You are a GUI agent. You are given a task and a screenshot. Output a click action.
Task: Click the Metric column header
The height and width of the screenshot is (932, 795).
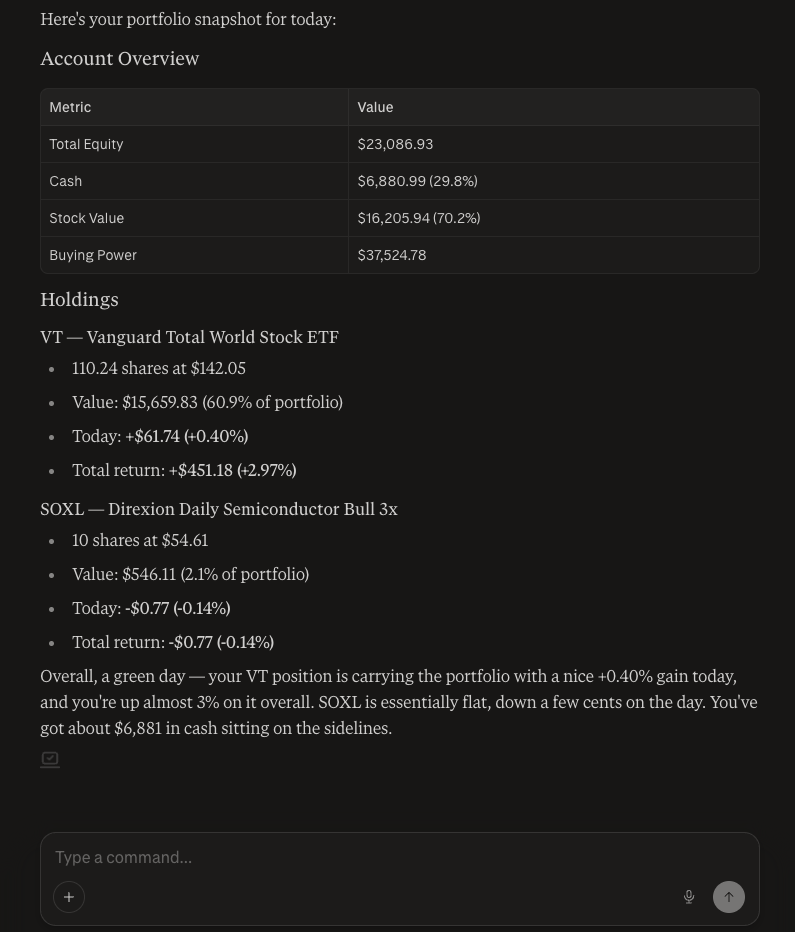(x=70, y=107)
